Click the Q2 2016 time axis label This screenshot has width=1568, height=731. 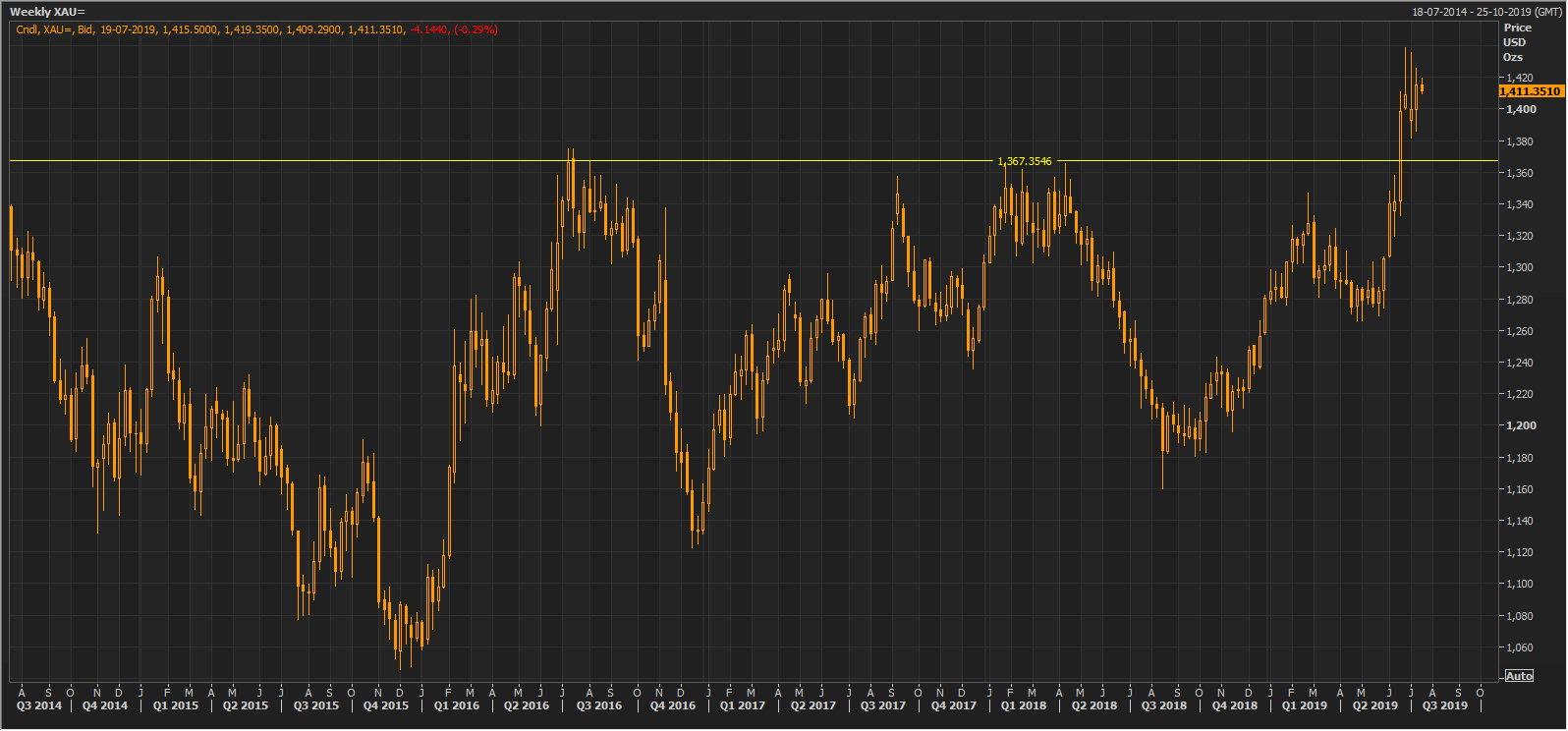(527, 705)
